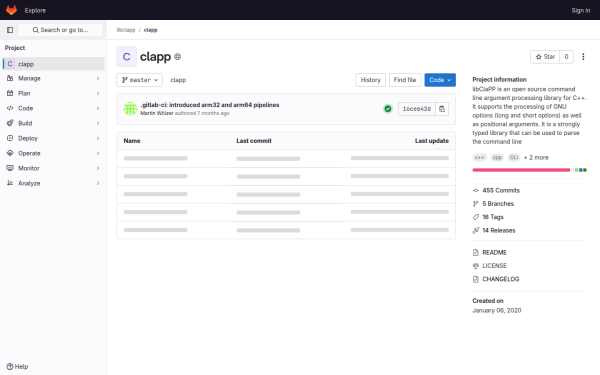
Task: Click the rocket icon beside 14 Releases
Action: tap(476, 230)
